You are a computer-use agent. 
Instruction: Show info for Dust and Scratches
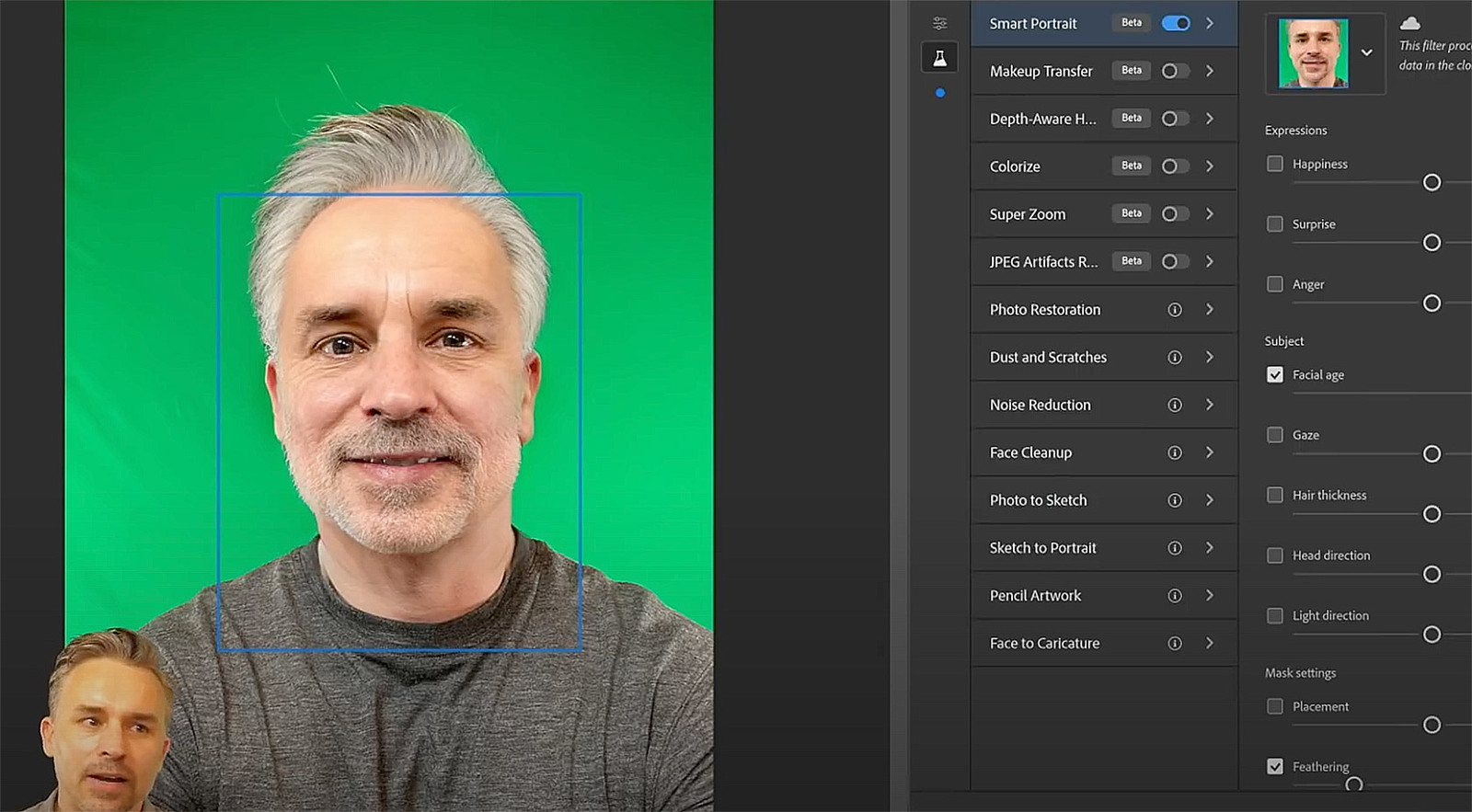click(1175, 358)
